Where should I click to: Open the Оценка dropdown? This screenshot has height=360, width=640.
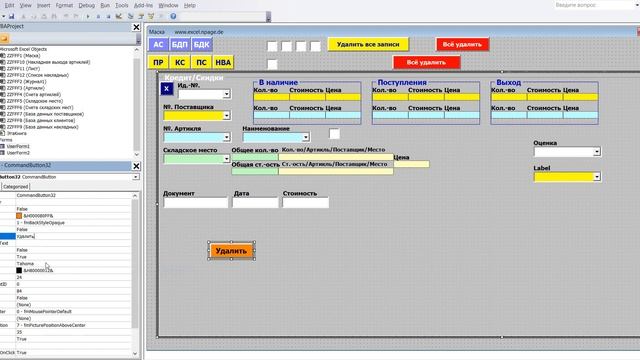(x=597, y=152)
